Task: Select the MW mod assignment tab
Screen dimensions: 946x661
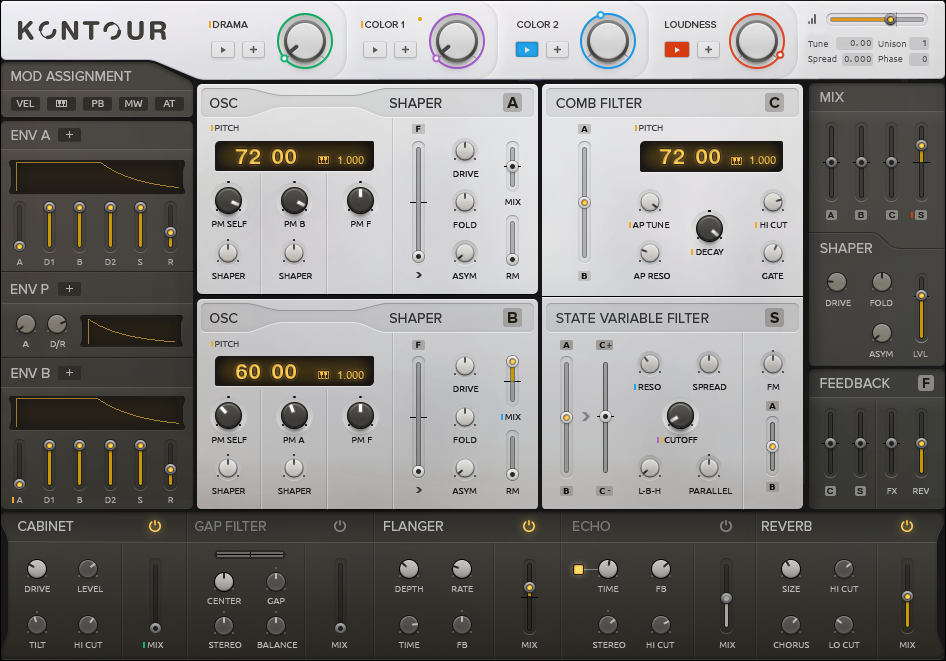Action: pyautogui.click(x=133, y=104)
